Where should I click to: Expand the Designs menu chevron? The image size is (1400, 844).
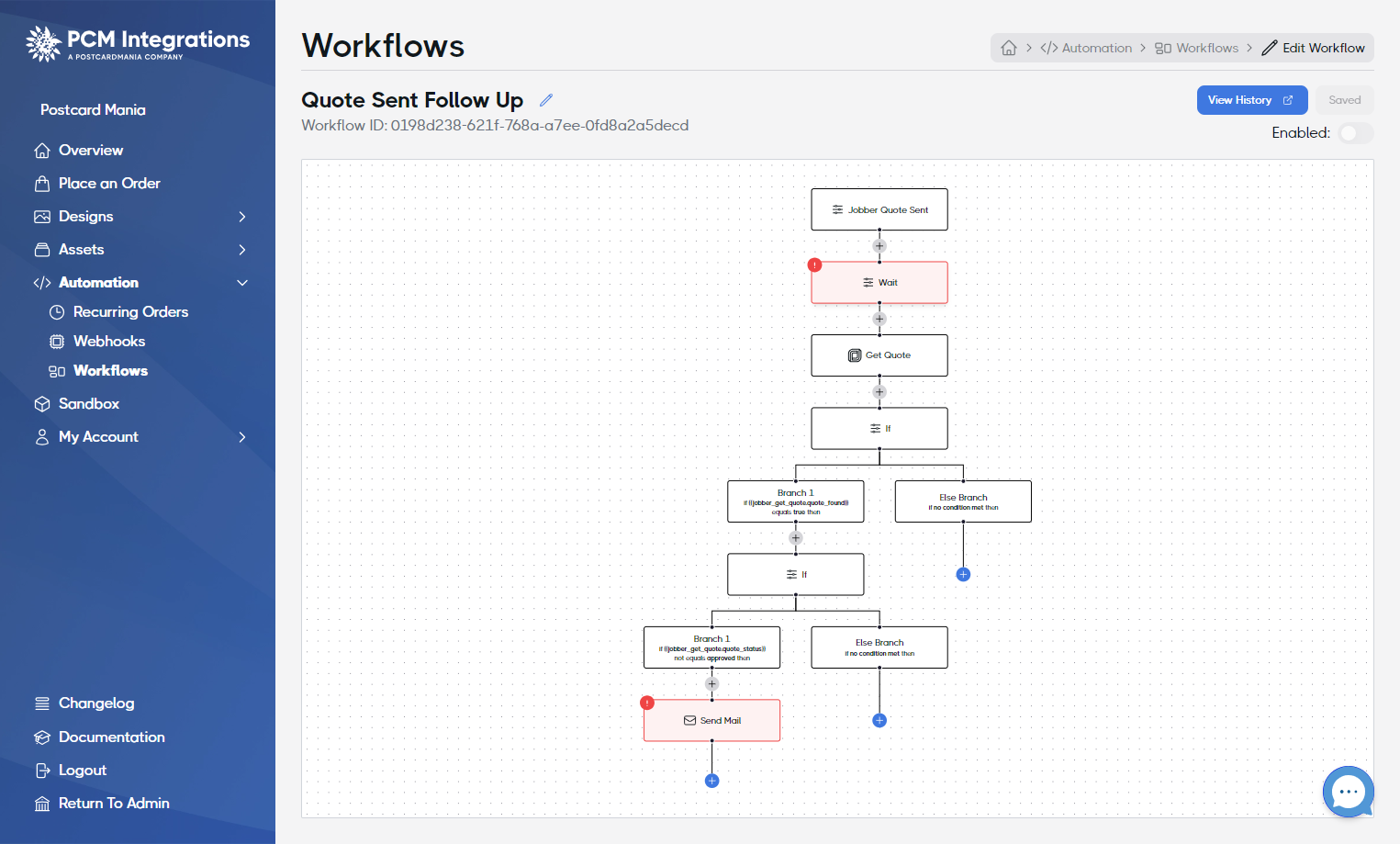(x=242, y=217)
